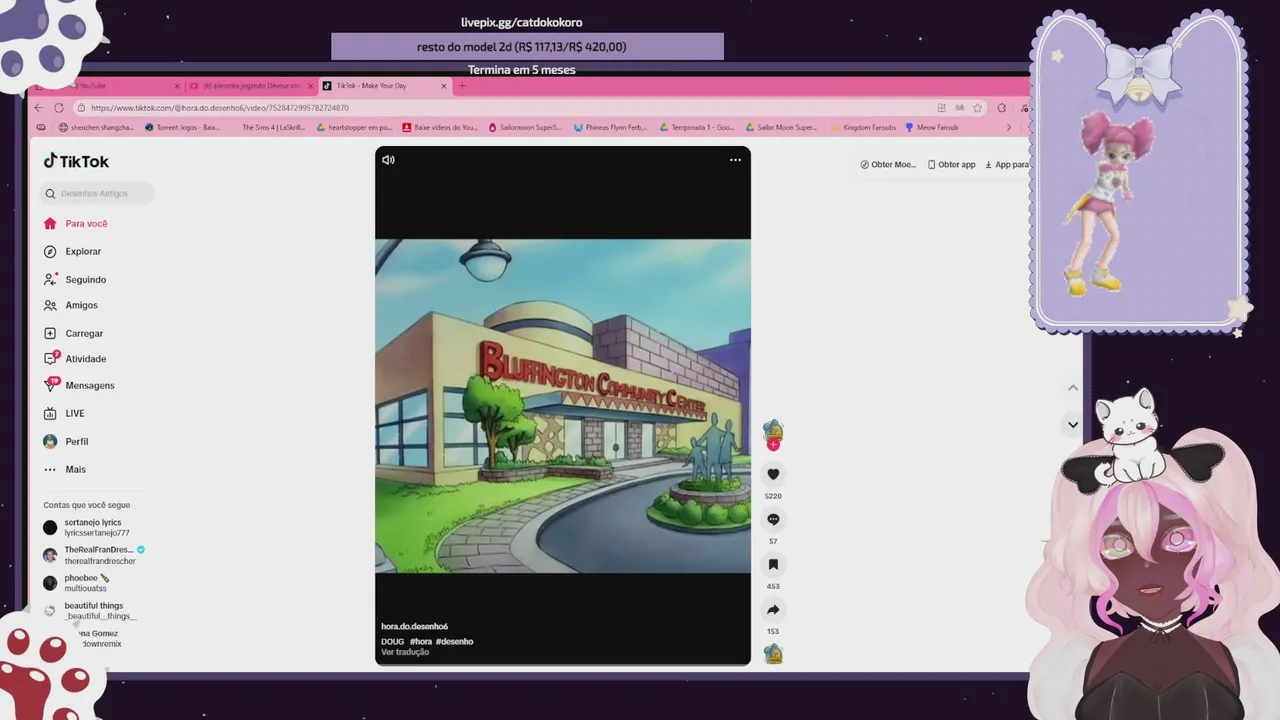Open the Amigos page
Screen dimensions: 1280x720
71,306
